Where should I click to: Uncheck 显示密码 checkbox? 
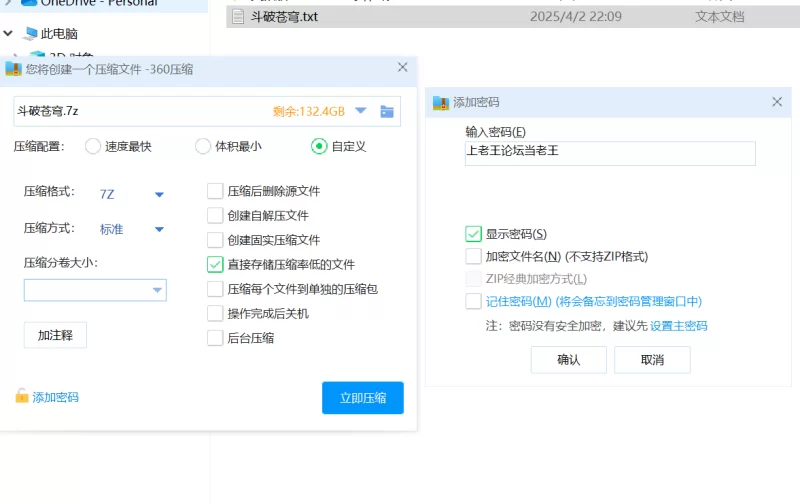(474, 234)
